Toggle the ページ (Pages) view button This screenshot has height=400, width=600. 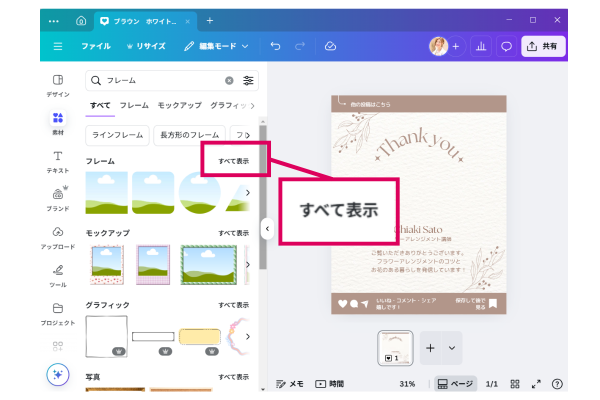tap(456, 383)
